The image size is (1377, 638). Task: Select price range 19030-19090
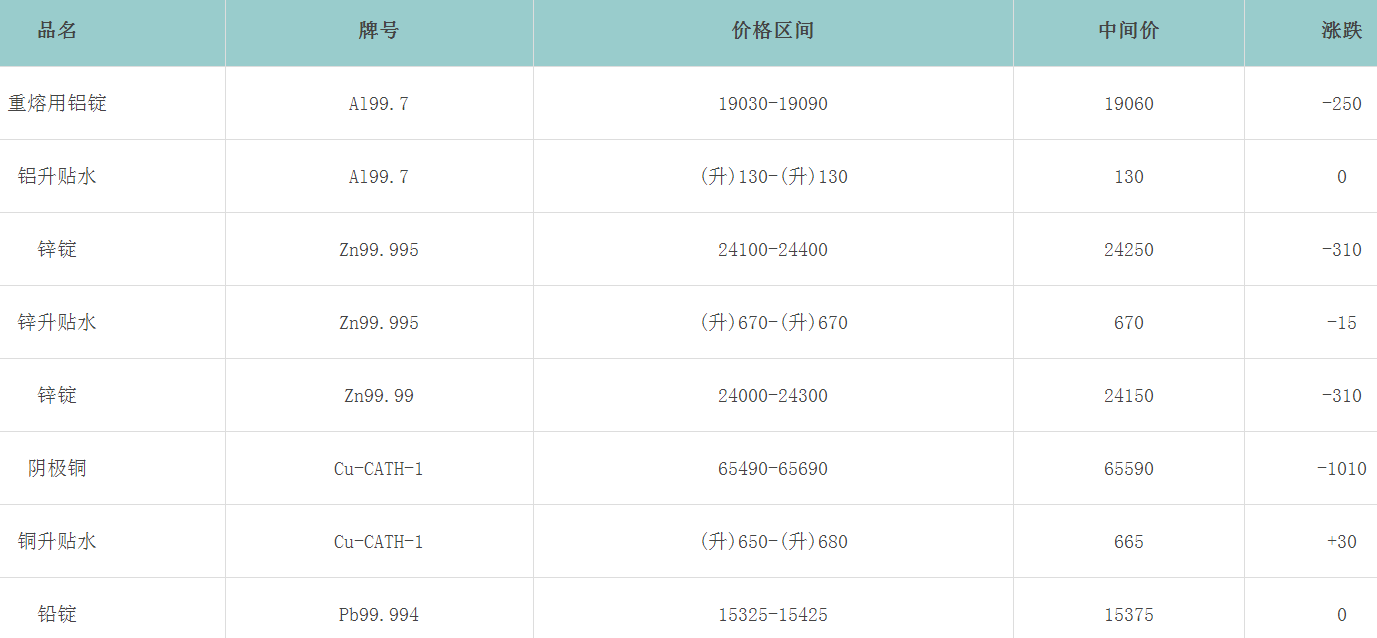point(772,104)
